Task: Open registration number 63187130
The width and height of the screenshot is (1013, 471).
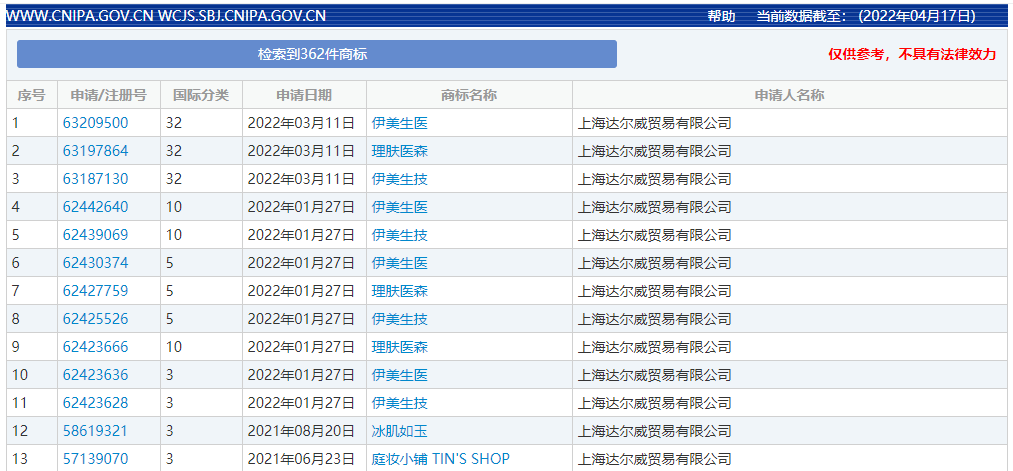Action: tap(96, 179)
